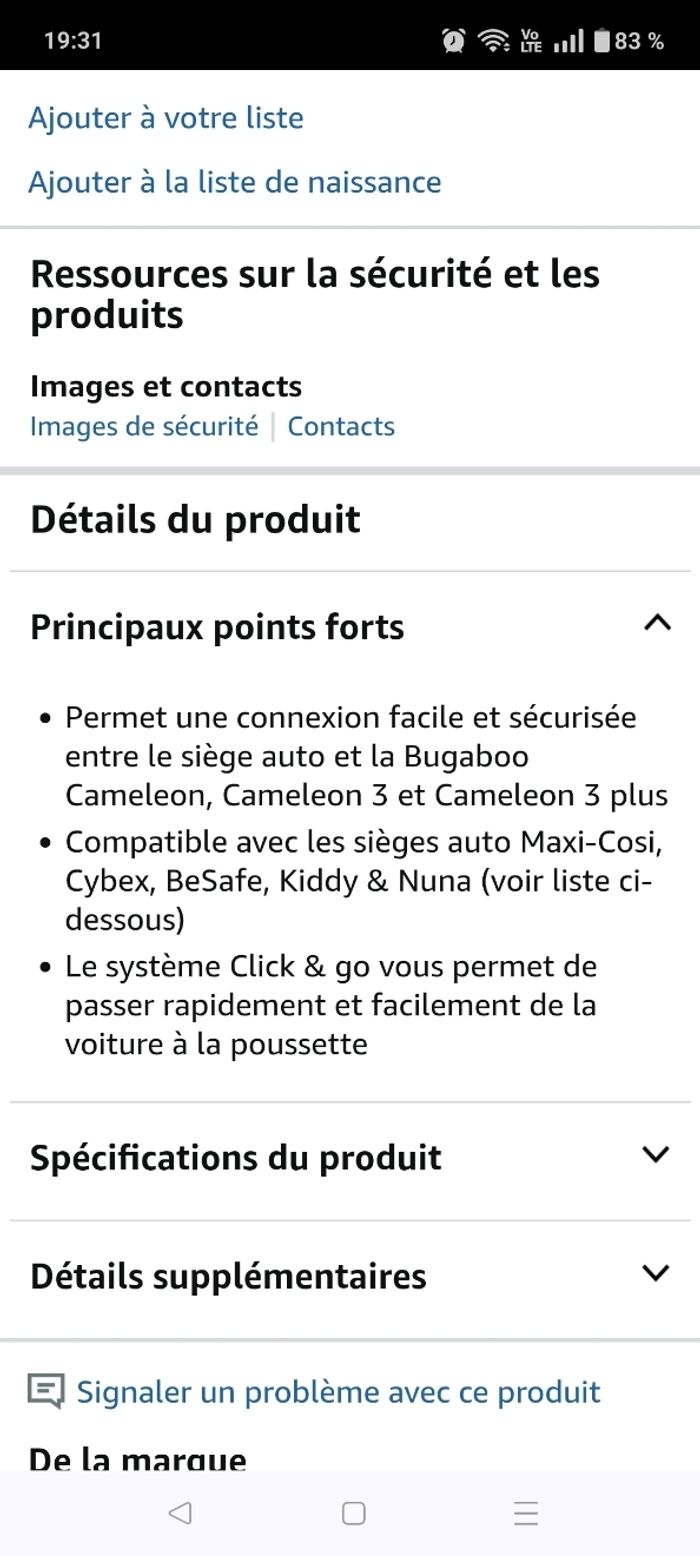700x1556 pixels.
Task: Tap the report problem speech bubble icon
Action: tap(46, 1391)
